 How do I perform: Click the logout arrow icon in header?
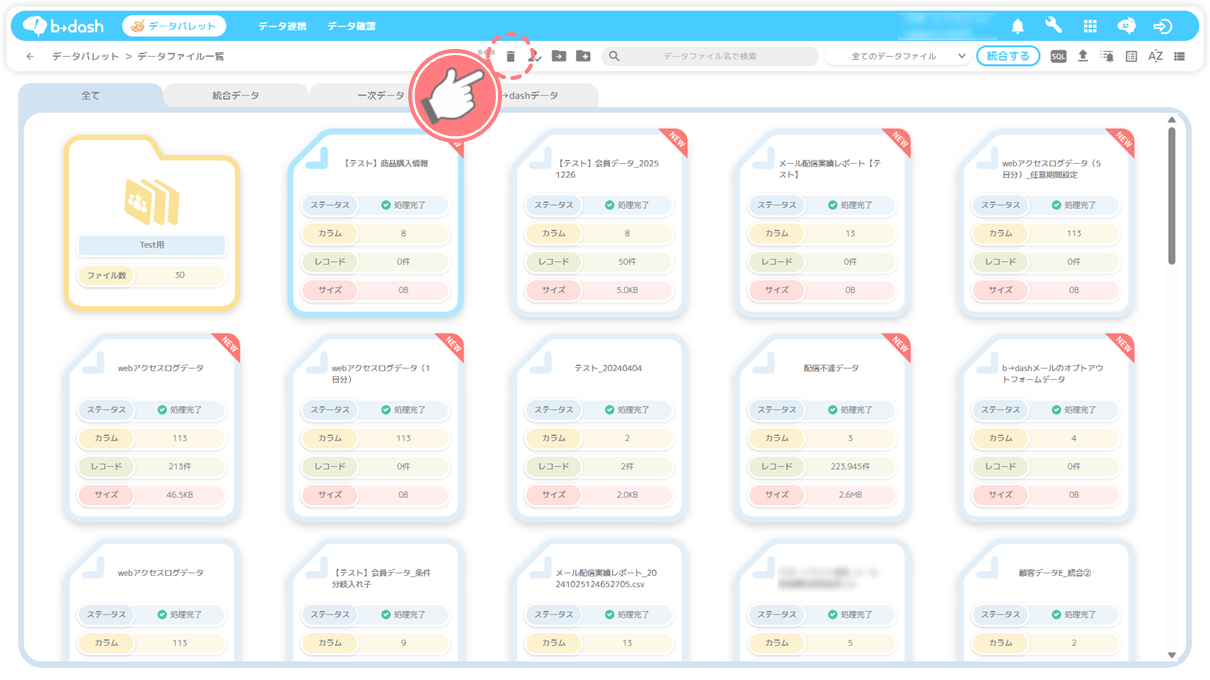pyautogui.click(x=1162, y=26)
